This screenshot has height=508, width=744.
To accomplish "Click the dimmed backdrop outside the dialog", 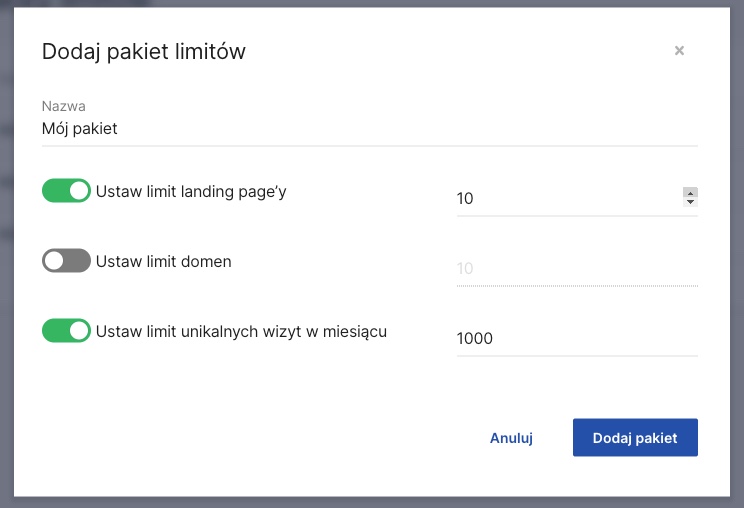I will point(6,250).
